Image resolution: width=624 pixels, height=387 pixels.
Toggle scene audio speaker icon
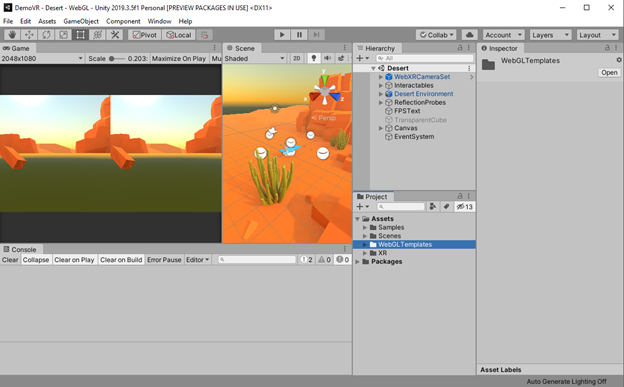[x=328, y=58]
